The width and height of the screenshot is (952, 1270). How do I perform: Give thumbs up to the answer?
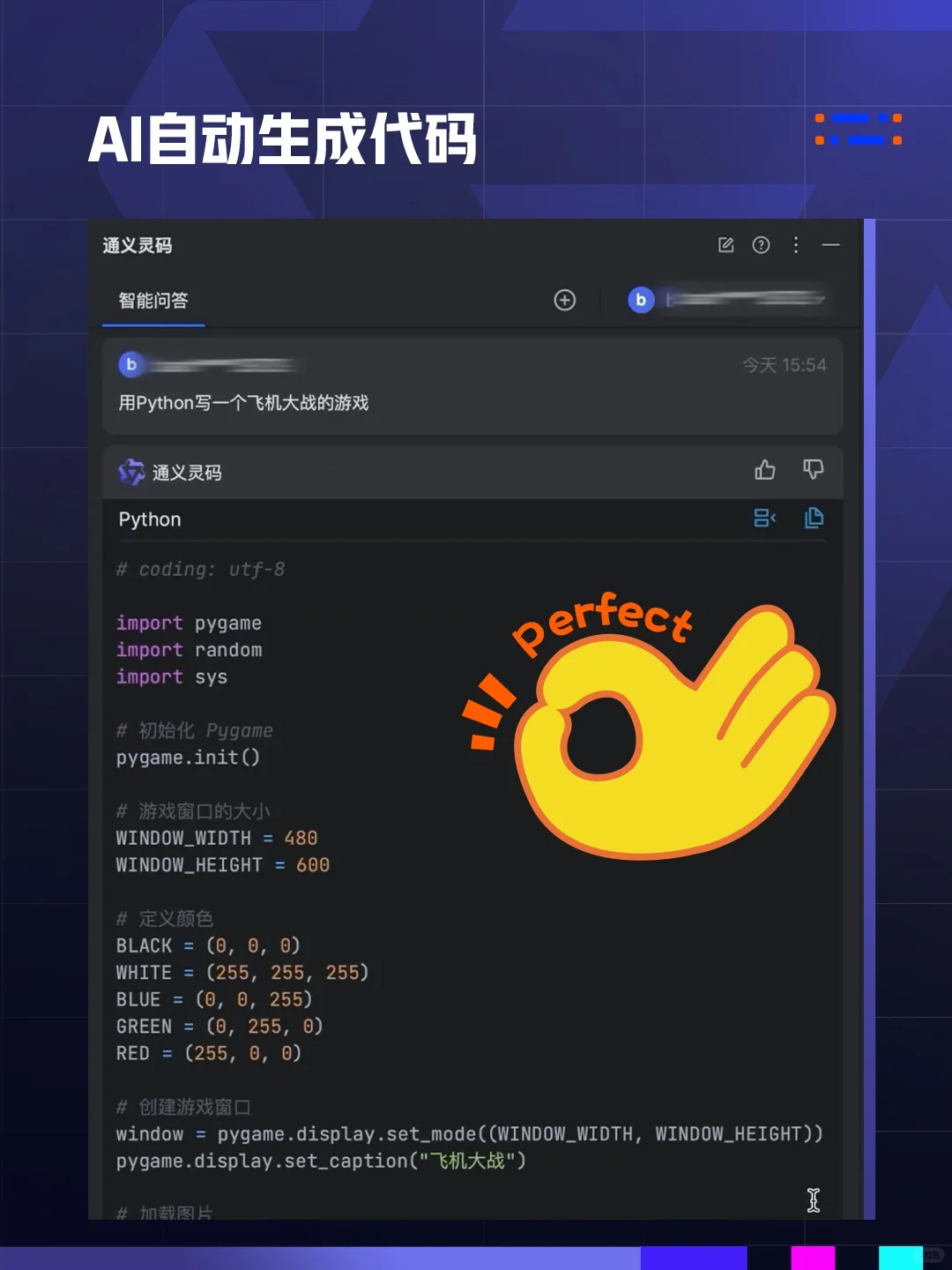765,470
